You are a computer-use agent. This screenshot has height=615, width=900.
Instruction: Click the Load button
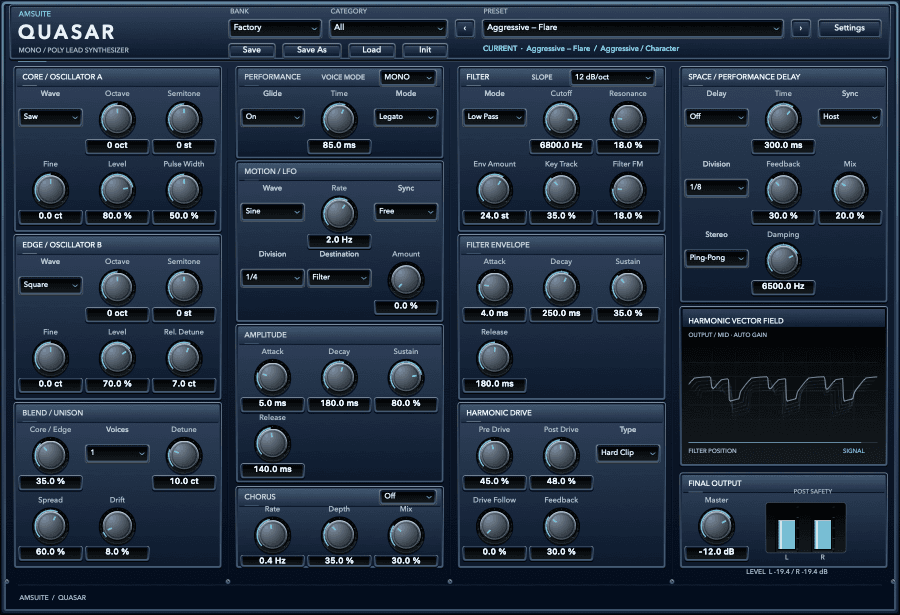tap(371, 50)
